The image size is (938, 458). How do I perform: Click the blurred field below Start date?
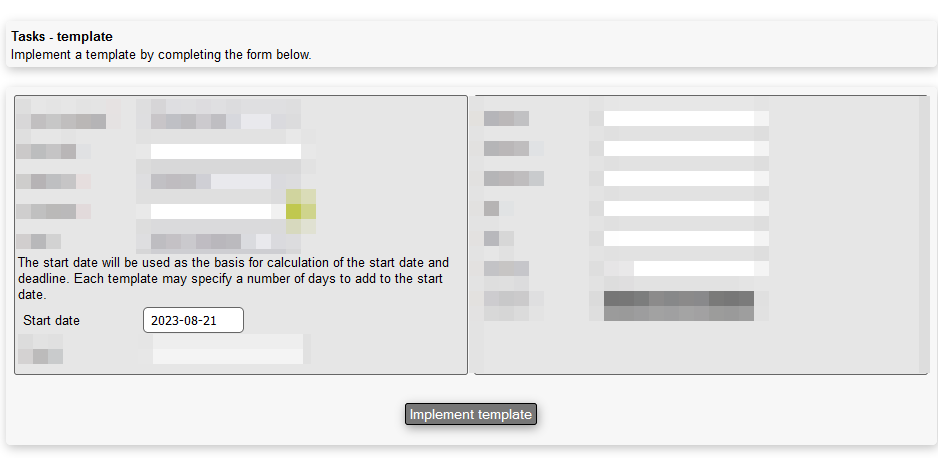coord(228,350)
